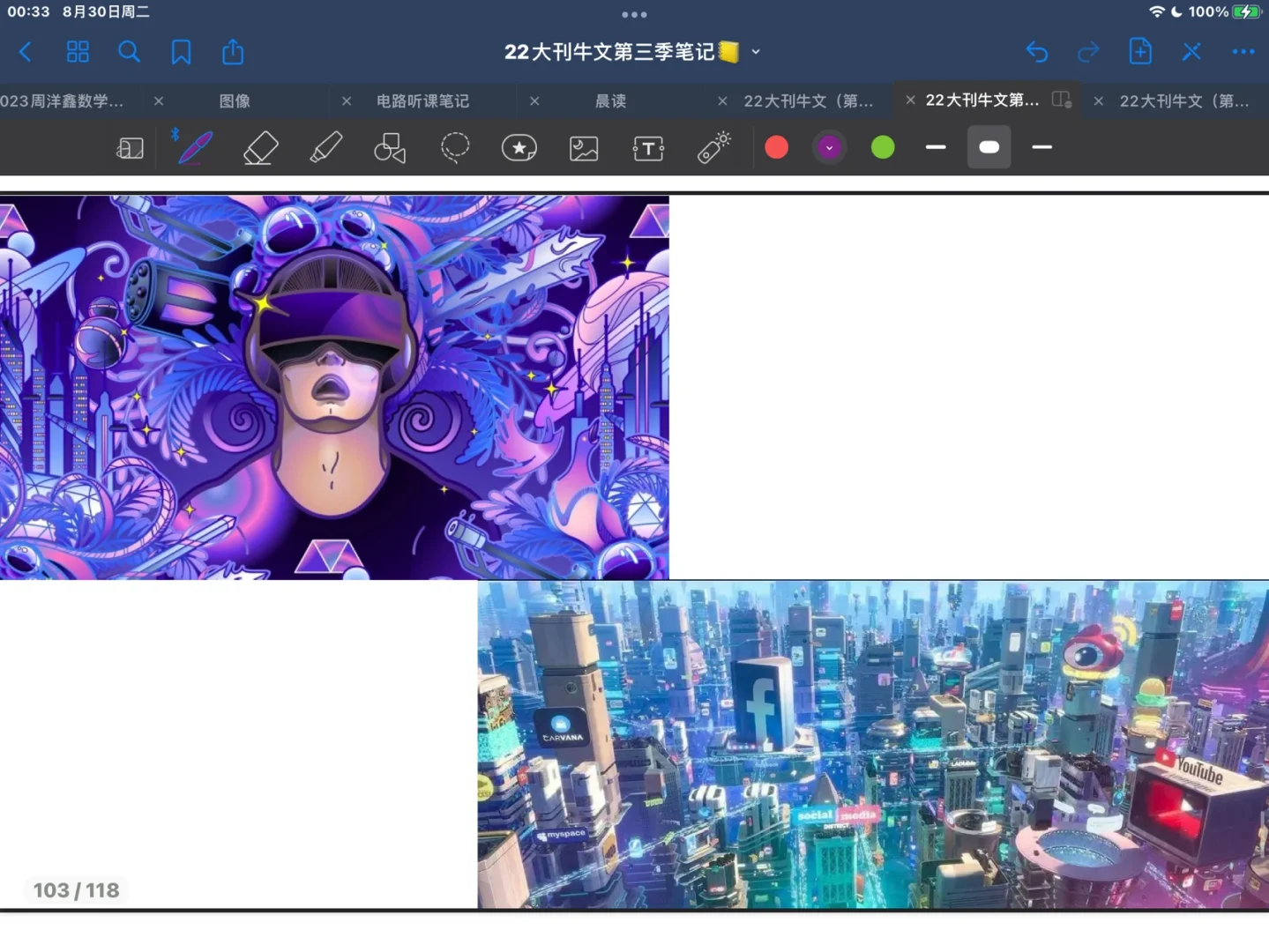This screenshot has width=1269, height=952.
Task: Select the Highlighter tool
Action: click(x=325, y=148)
